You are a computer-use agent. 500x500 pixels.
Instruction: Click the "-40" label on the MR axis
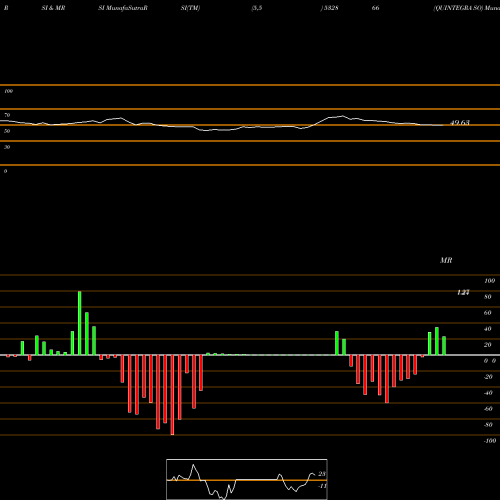click(488, 393)
